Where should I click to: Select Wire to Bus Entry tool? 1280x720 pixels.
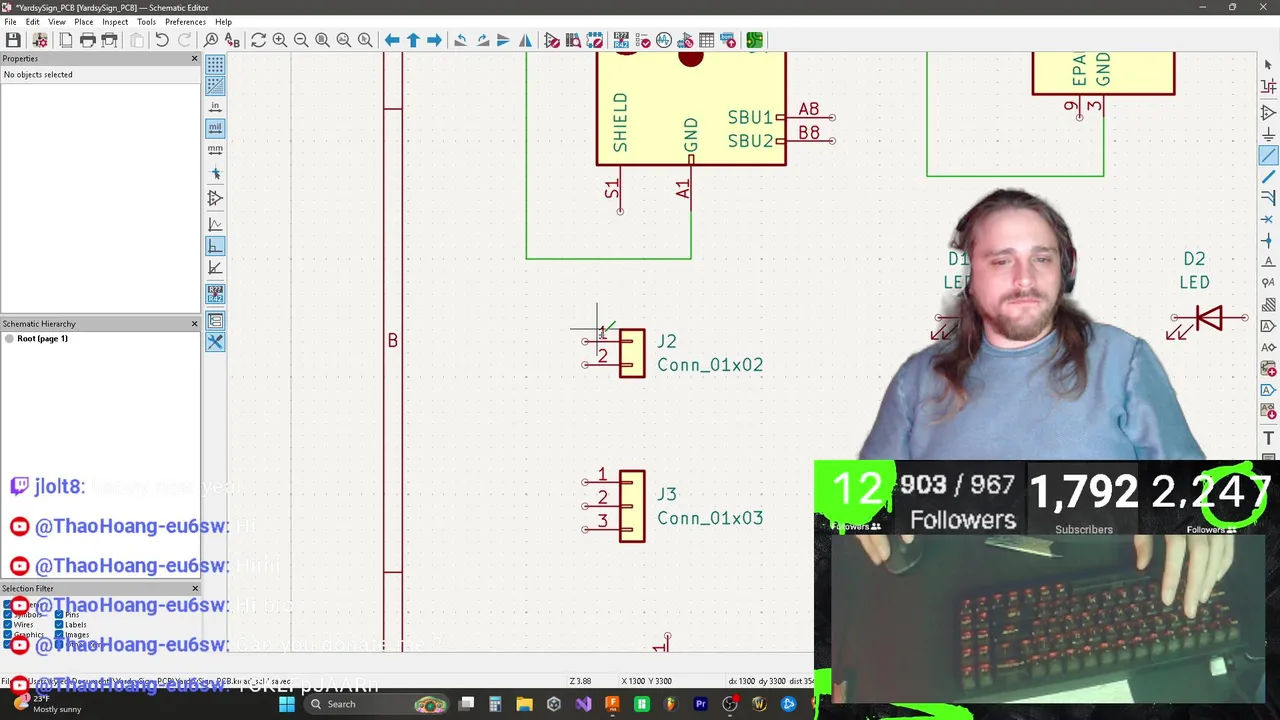[x=1268, y=198]
